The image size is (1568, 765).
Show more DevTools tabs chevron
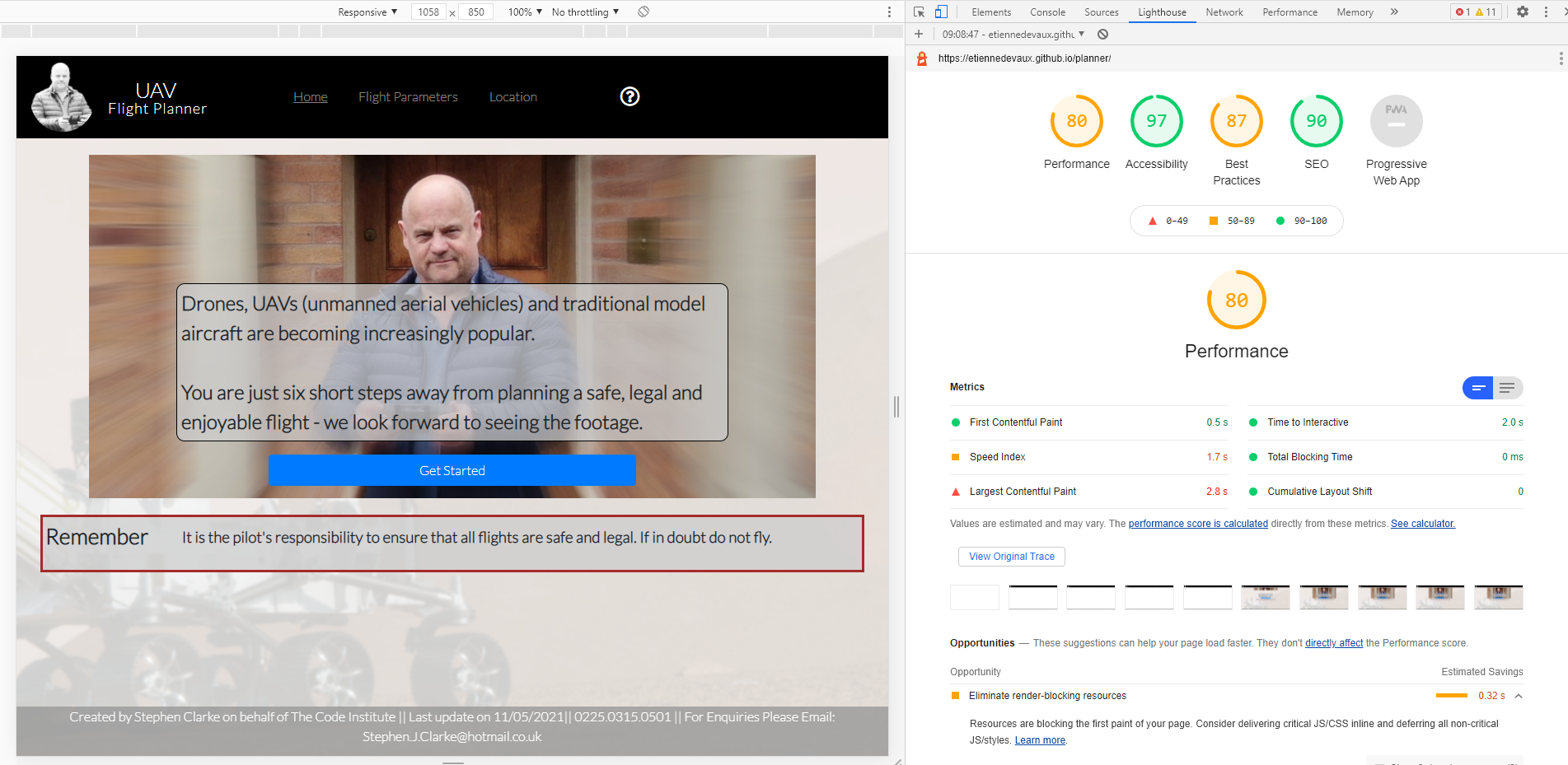click(1394, 12)
